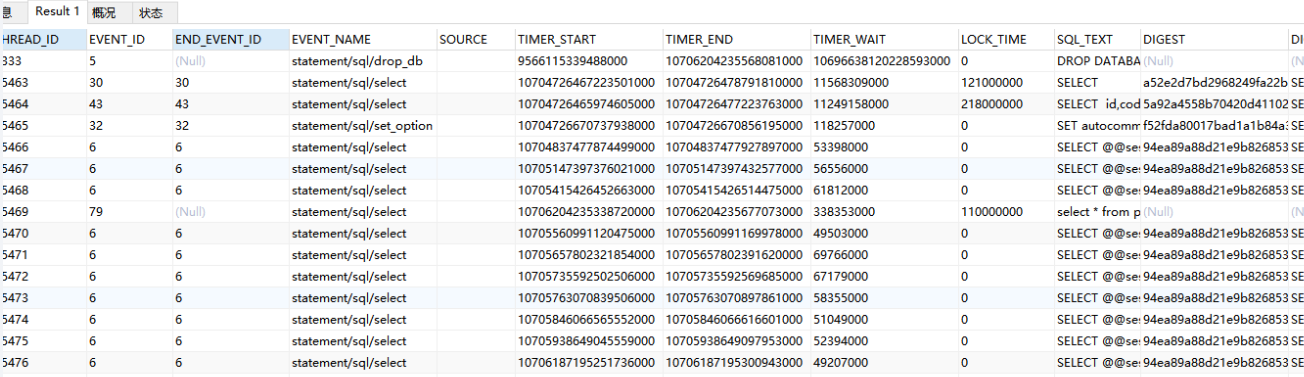
Task: Click the LOCK_TIME column header
Action: [1005, 39]
